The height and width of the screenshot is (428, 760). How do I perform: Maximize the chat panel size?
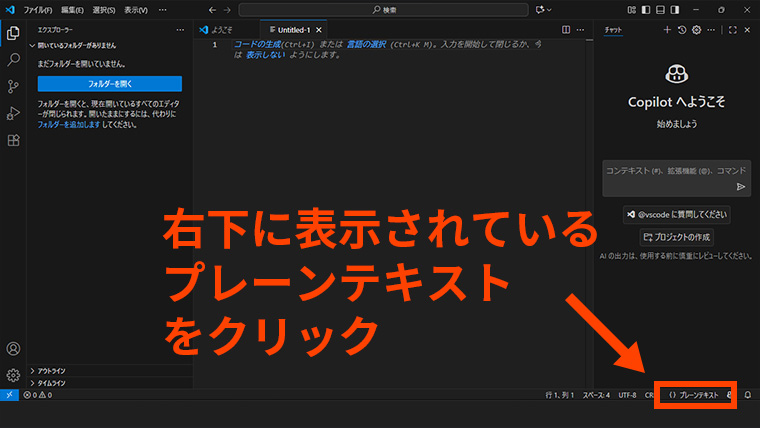click(732, 30)
